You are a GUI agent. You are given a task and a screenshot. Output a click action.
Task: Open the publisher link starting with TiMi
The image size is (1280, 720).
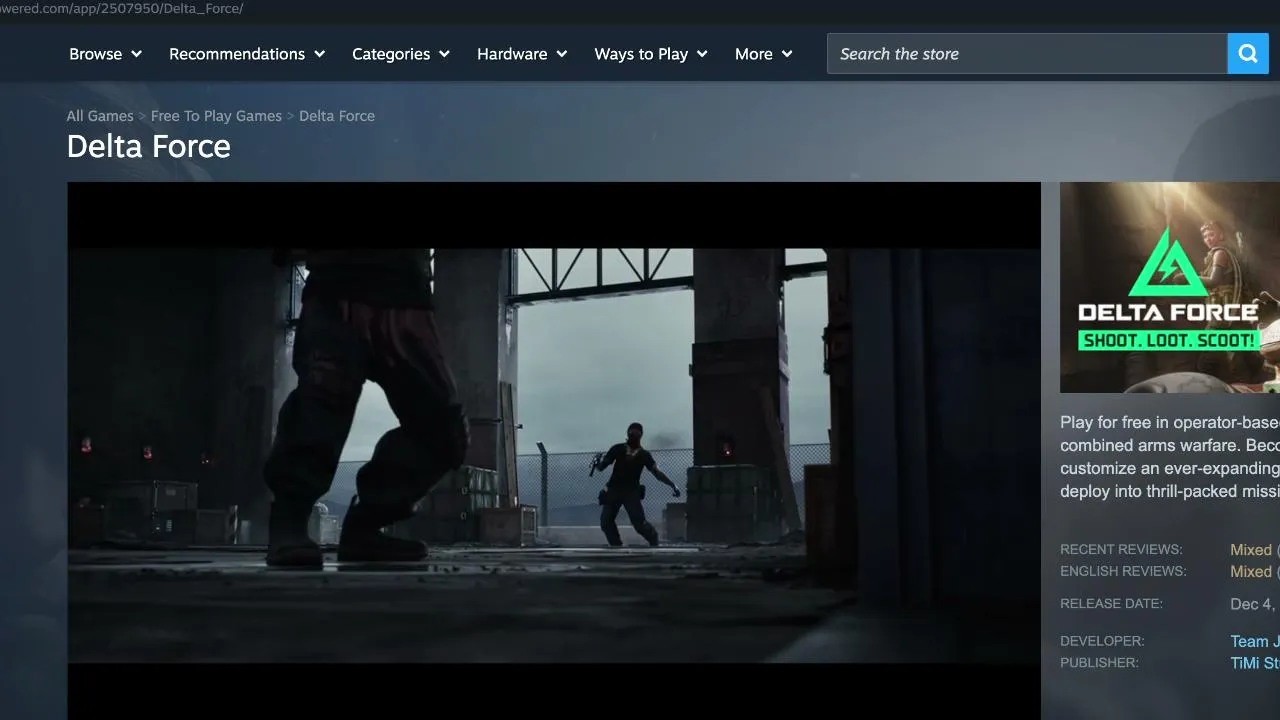[x=1255, y=664]
